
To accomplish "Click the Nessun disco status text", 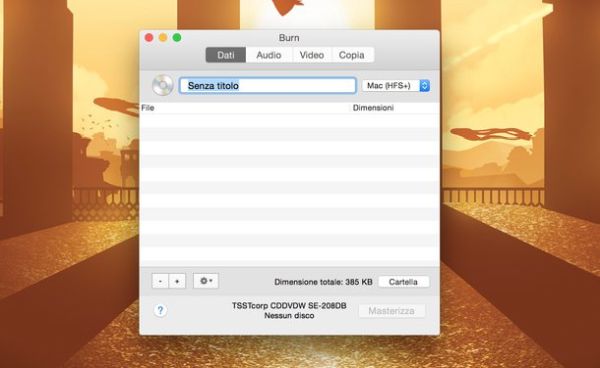I will coord(289,316).
